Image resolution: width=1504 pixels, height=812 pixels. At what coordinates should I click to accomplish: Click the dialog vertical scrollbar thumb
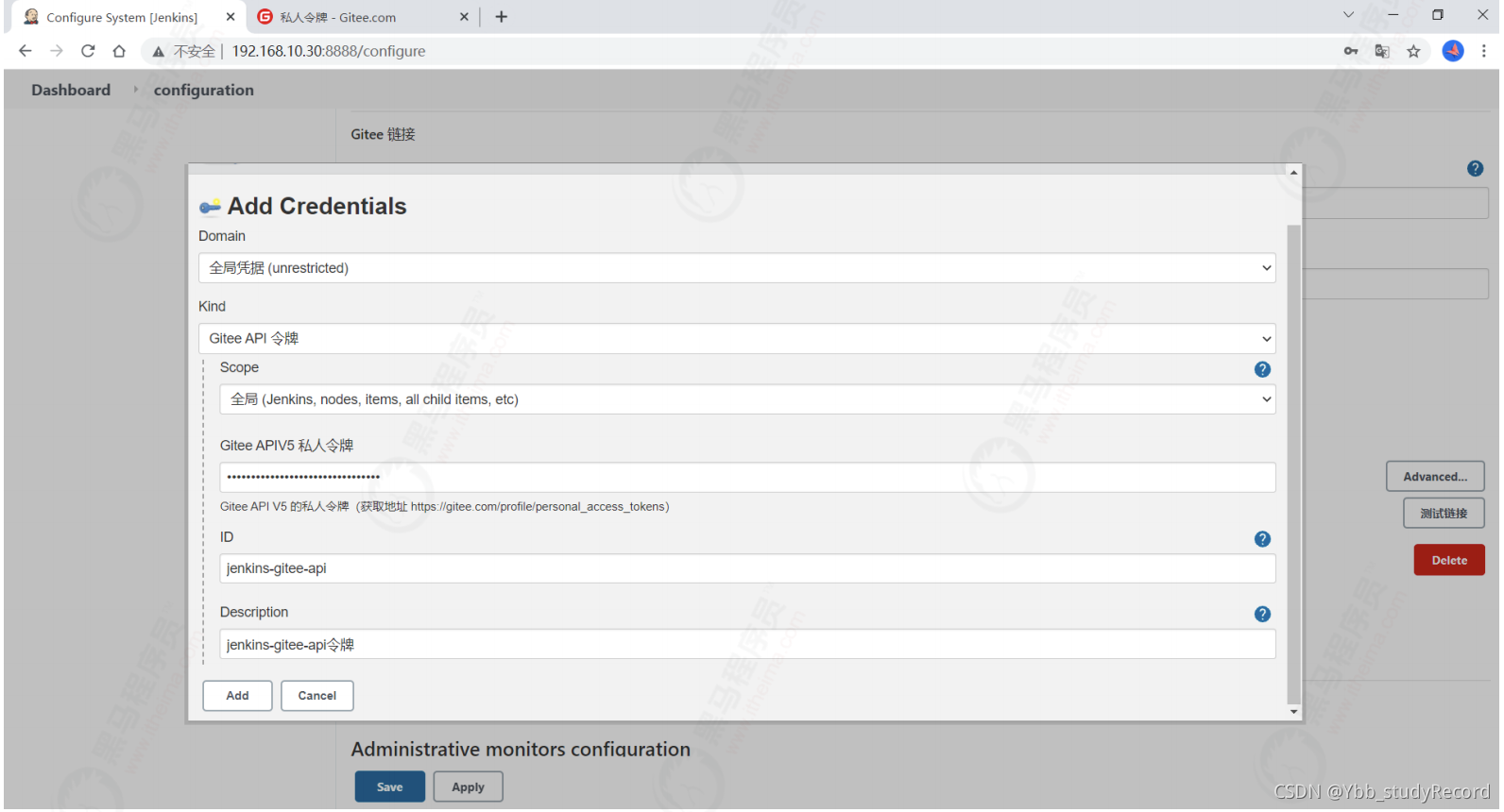[x=1293, y=465]
